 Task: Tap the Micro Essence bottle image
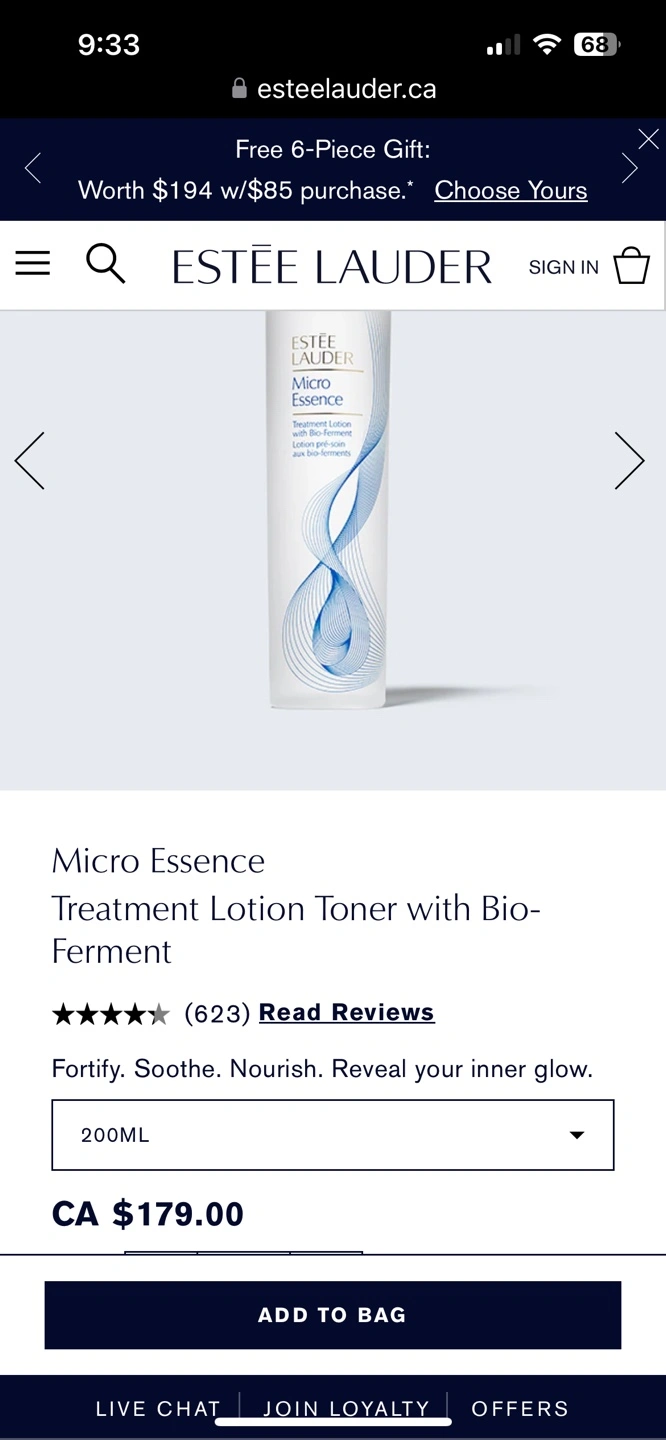tap(328, 510)
